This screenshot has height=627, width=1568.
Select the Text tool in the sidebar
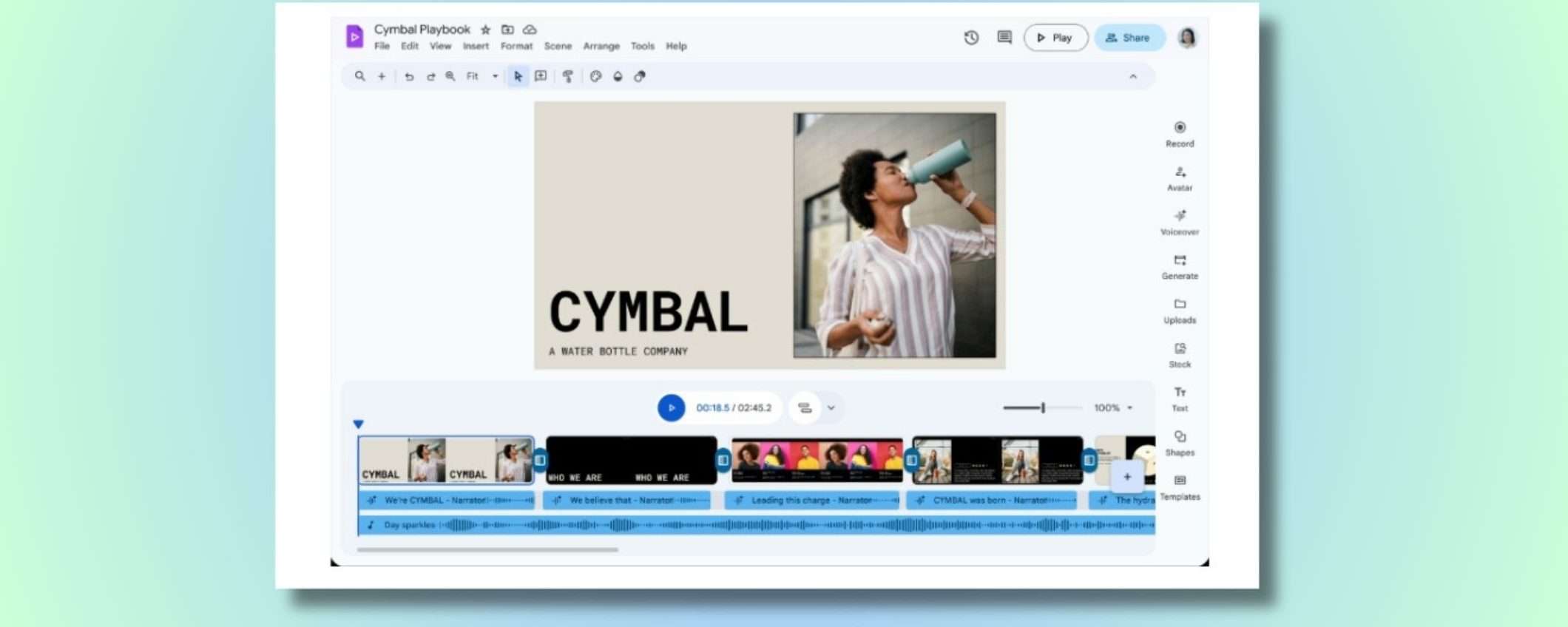1180,399
